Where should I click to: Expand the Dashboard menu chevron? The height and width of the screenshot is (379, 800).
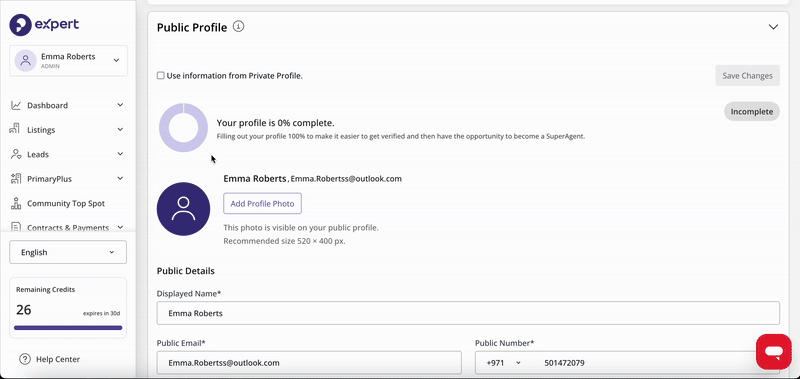pyautogui.click(x=120, y=105)
